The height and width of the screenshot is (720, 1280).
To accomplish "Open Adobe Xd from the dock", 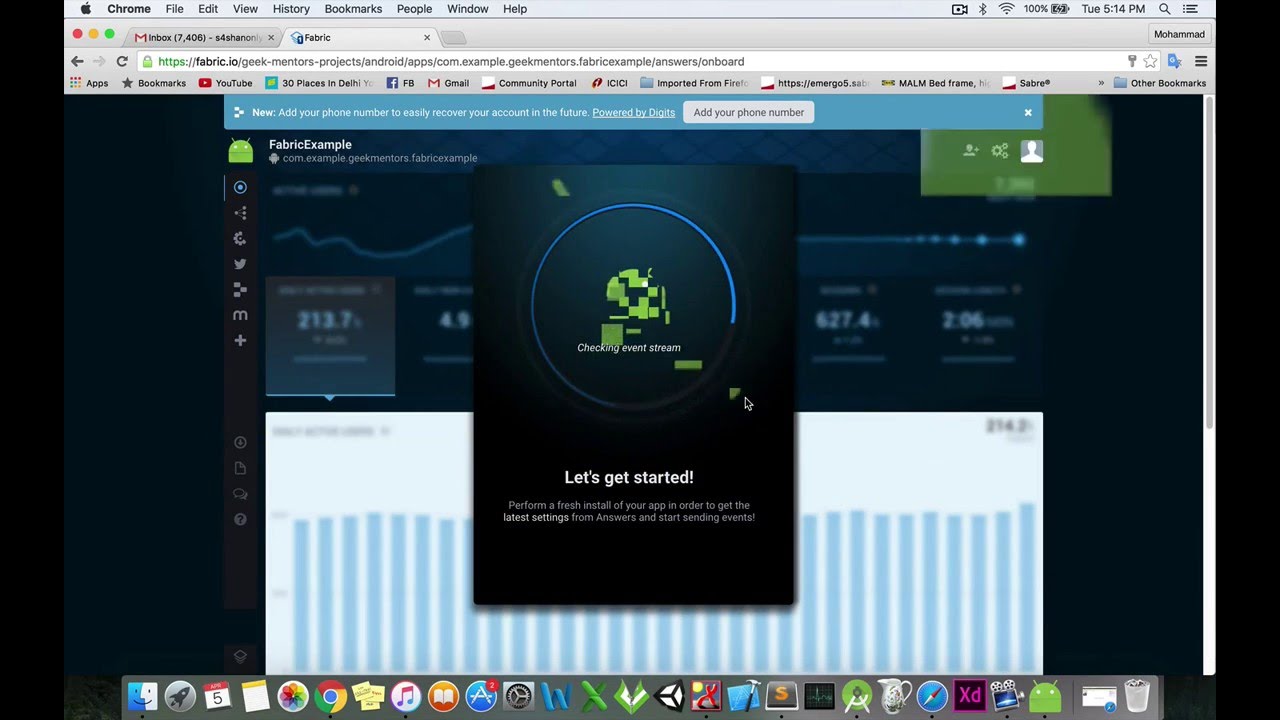I will 969,696.
